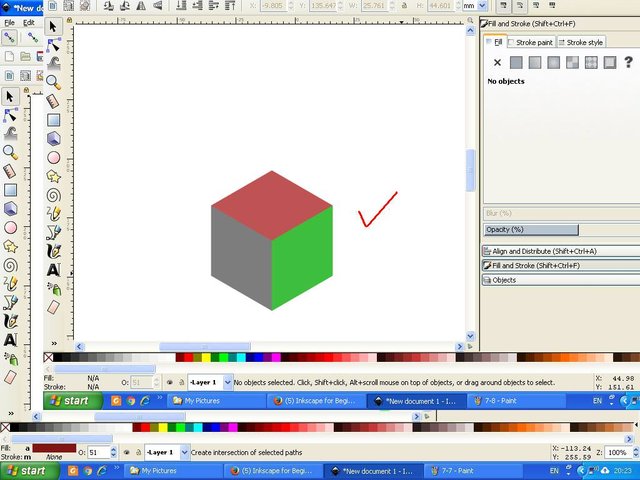Image resolution: width=640 pixels, height=480 pixels.
Task: Open the mm units dropdown
Action: tap(472, 5)
